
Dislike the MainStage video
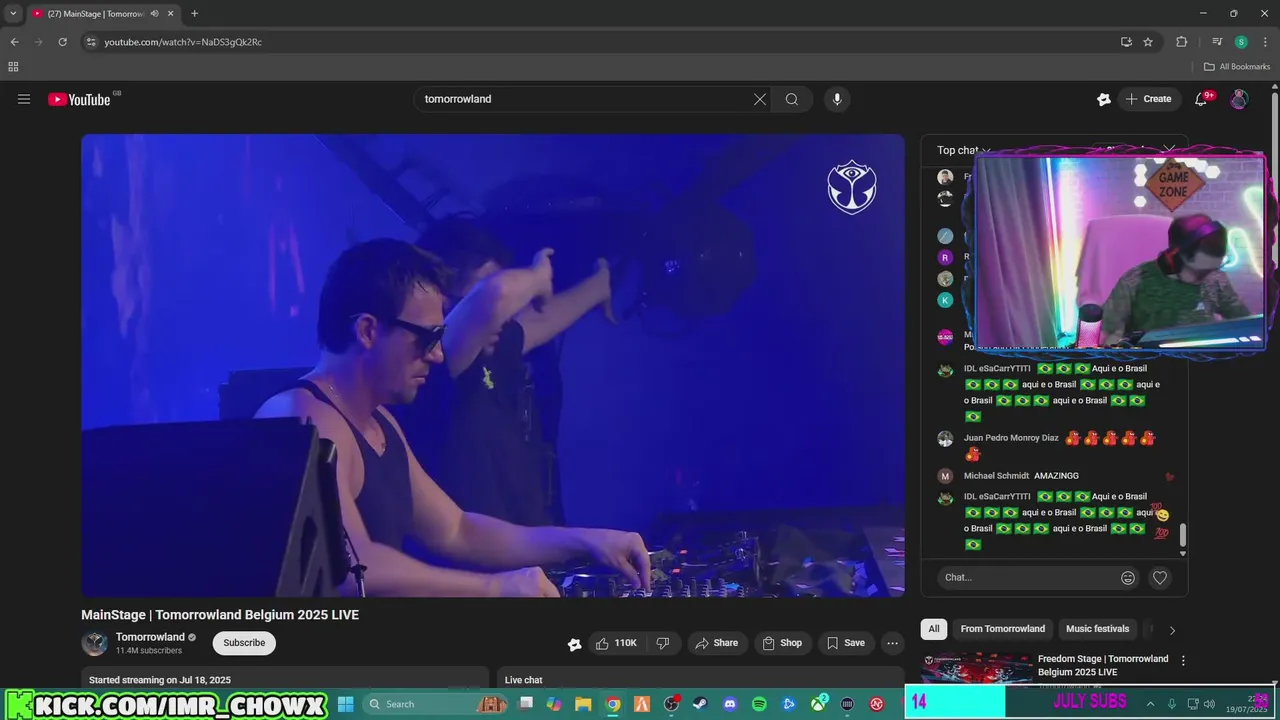pyautogui.click(x=663, y=643)
